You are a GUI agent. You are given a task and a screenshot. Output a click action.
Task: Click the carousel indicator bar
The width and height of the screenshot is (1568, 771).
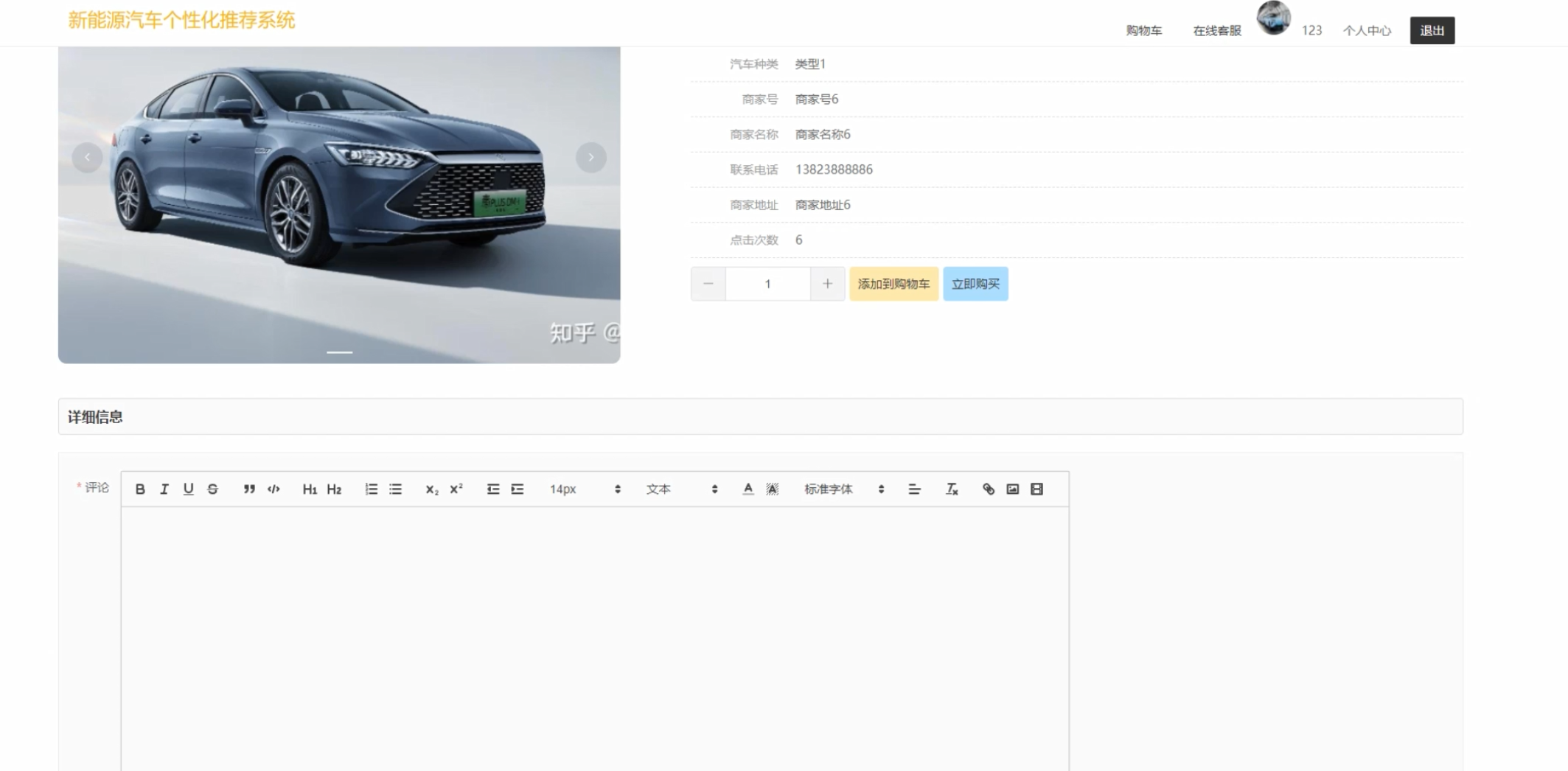click(339, 352)
